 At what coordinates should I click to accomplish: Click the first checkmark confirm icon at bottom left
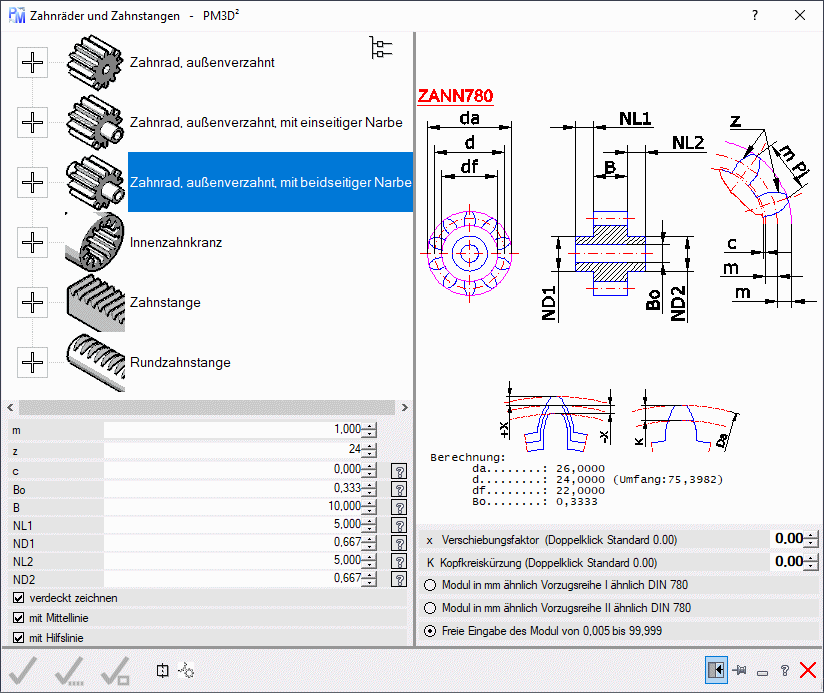[23, 671]
